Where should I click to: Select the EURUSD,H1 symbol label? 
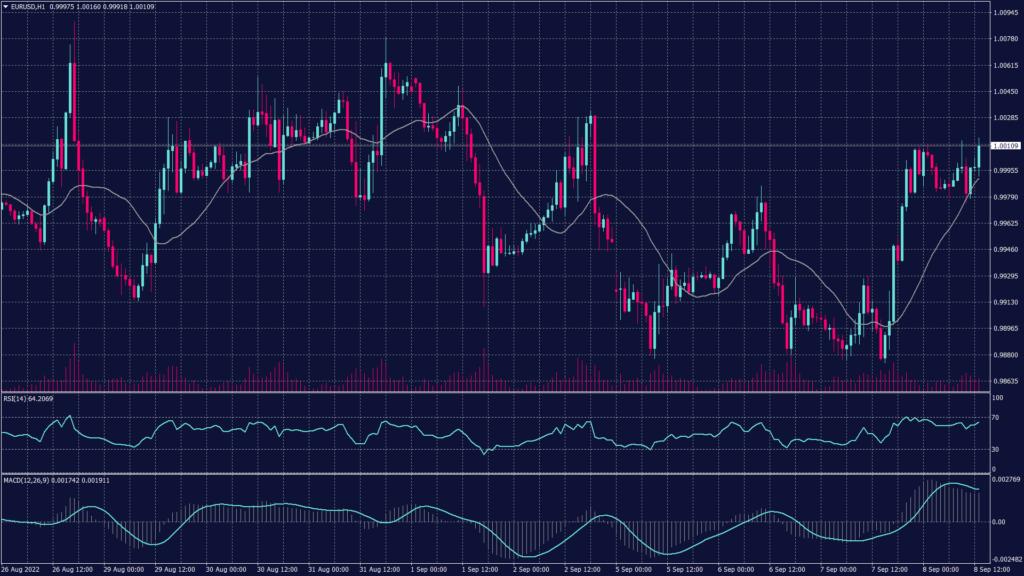coord(26,5)
